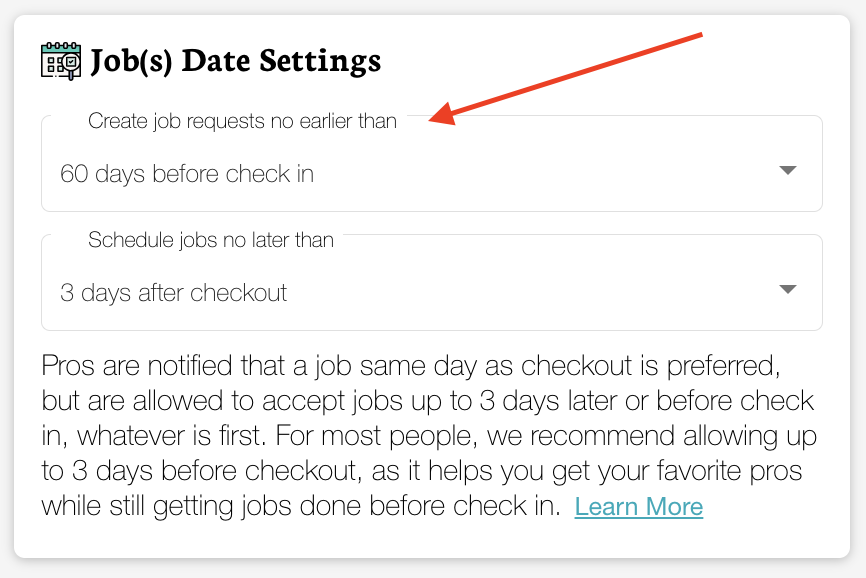Select the "60 days before check in" value text
This screenshot has height=578, width=866.
pyautogui.click(x=187, y=174)
